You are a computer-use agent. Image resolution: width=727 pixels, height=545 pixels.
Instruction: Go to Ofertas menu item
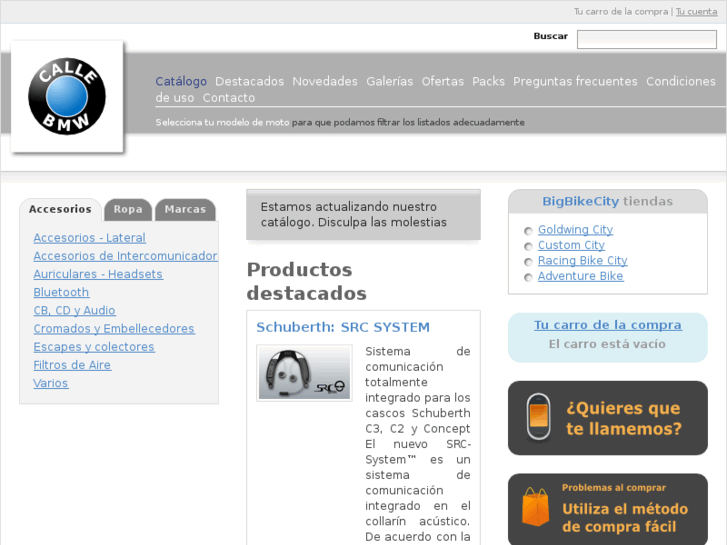[x=442, y=81]
